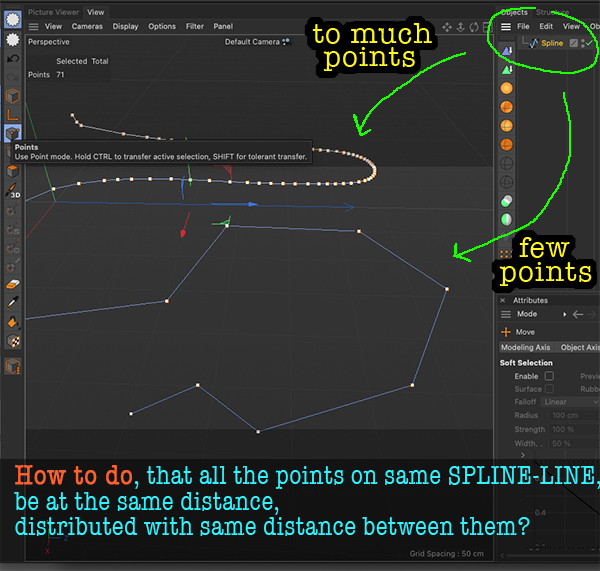Activate the L-shaped axis mode icon
The width and height of the screenshot is (600, 571).
click(13, 115)
